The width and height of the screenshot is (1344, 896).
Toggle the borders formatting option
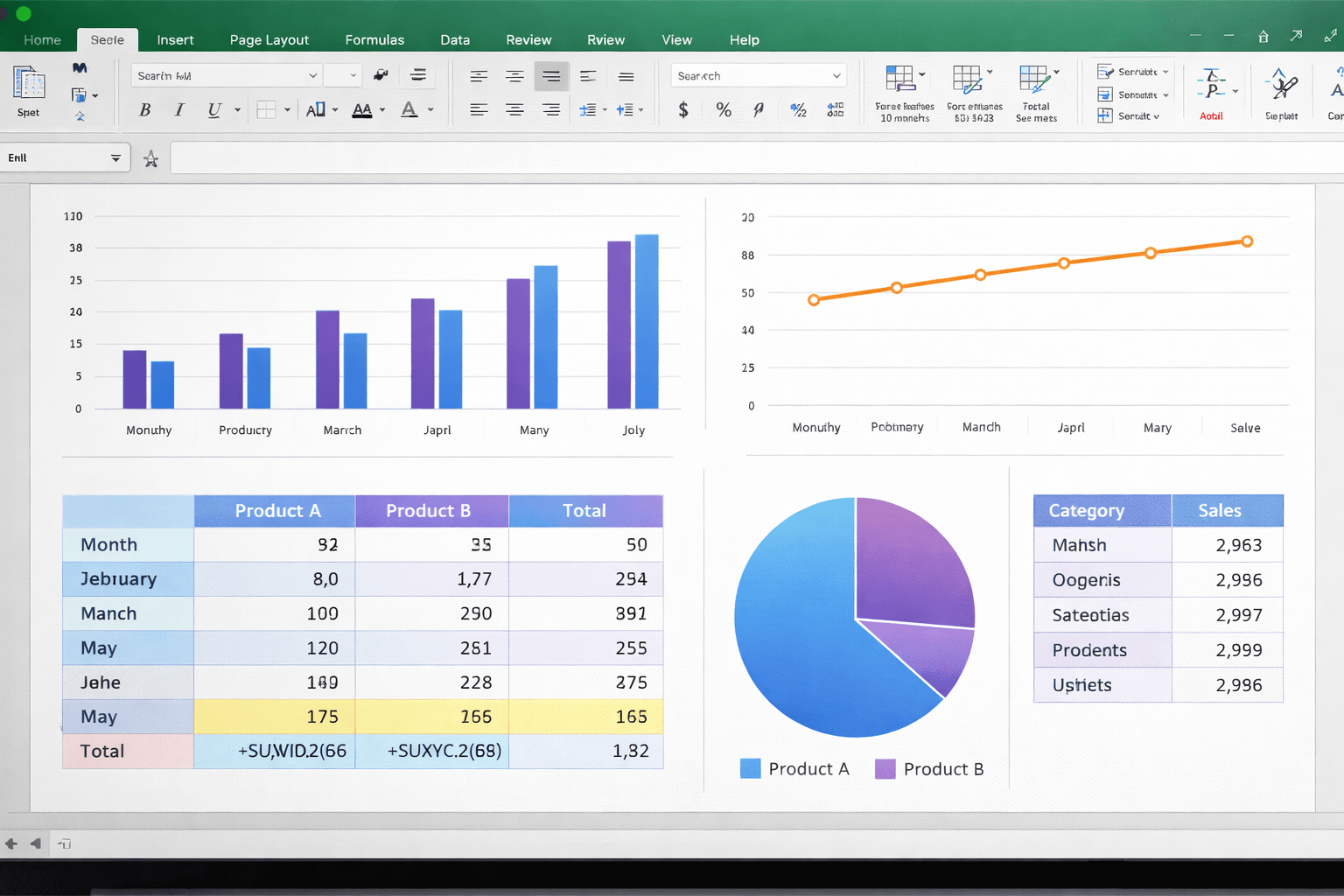[x=268, y=110]
